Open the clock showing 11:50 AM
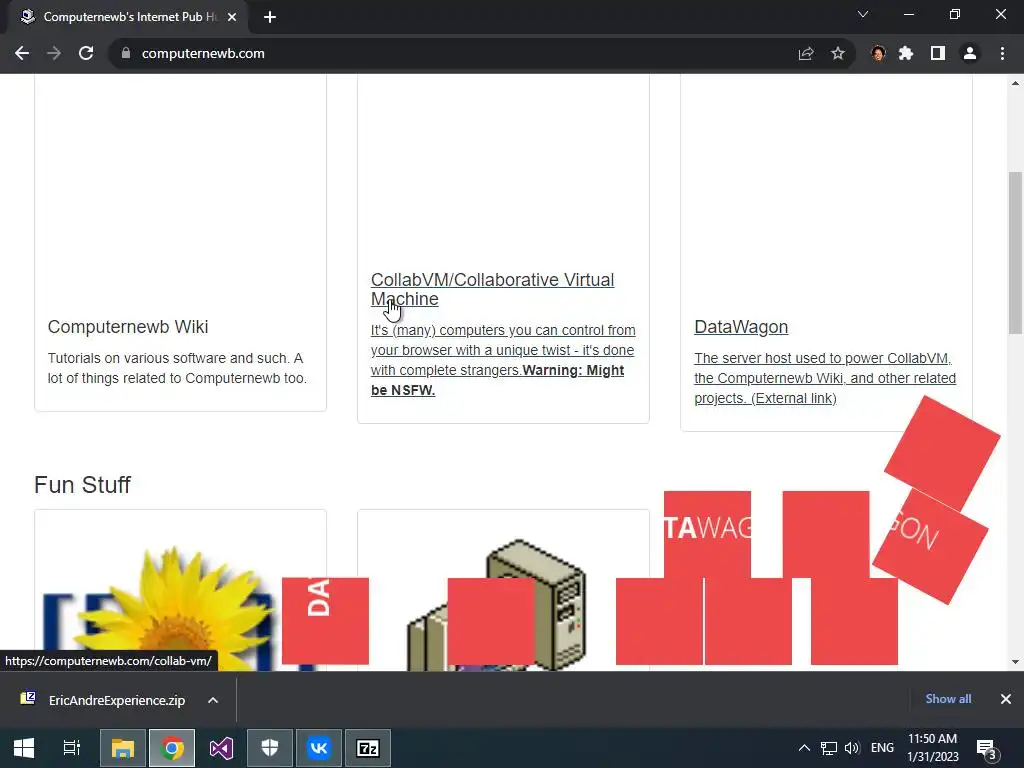The image size is (1024, 768). pyautogui.click(x=933, y=748)
